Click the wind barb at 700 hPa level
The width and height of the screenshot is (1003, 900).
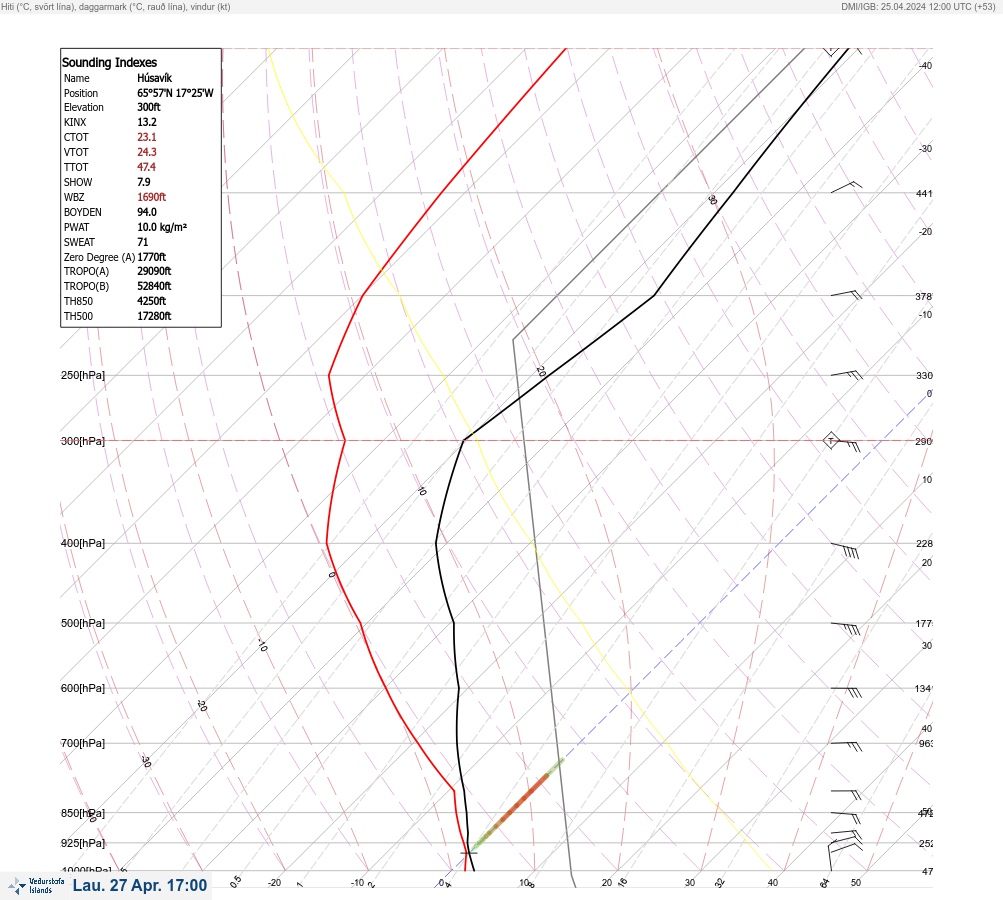click(x=846, y=746)
